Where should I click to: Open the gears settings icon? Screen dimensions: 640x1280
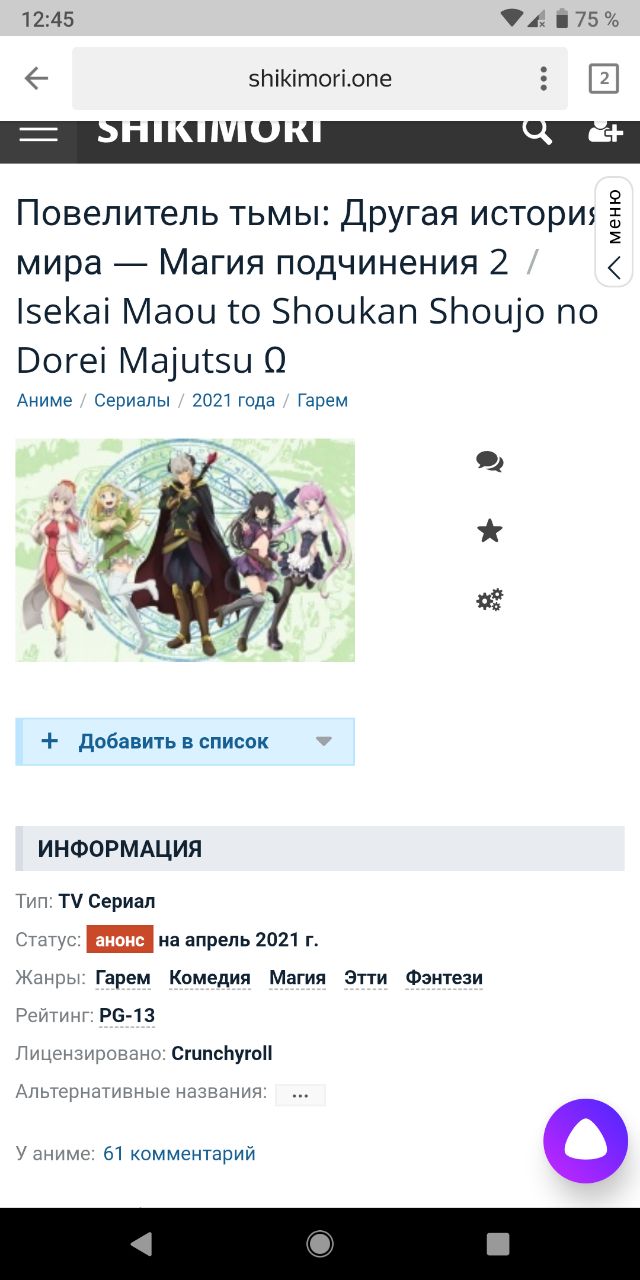click(x=490, y=601)
